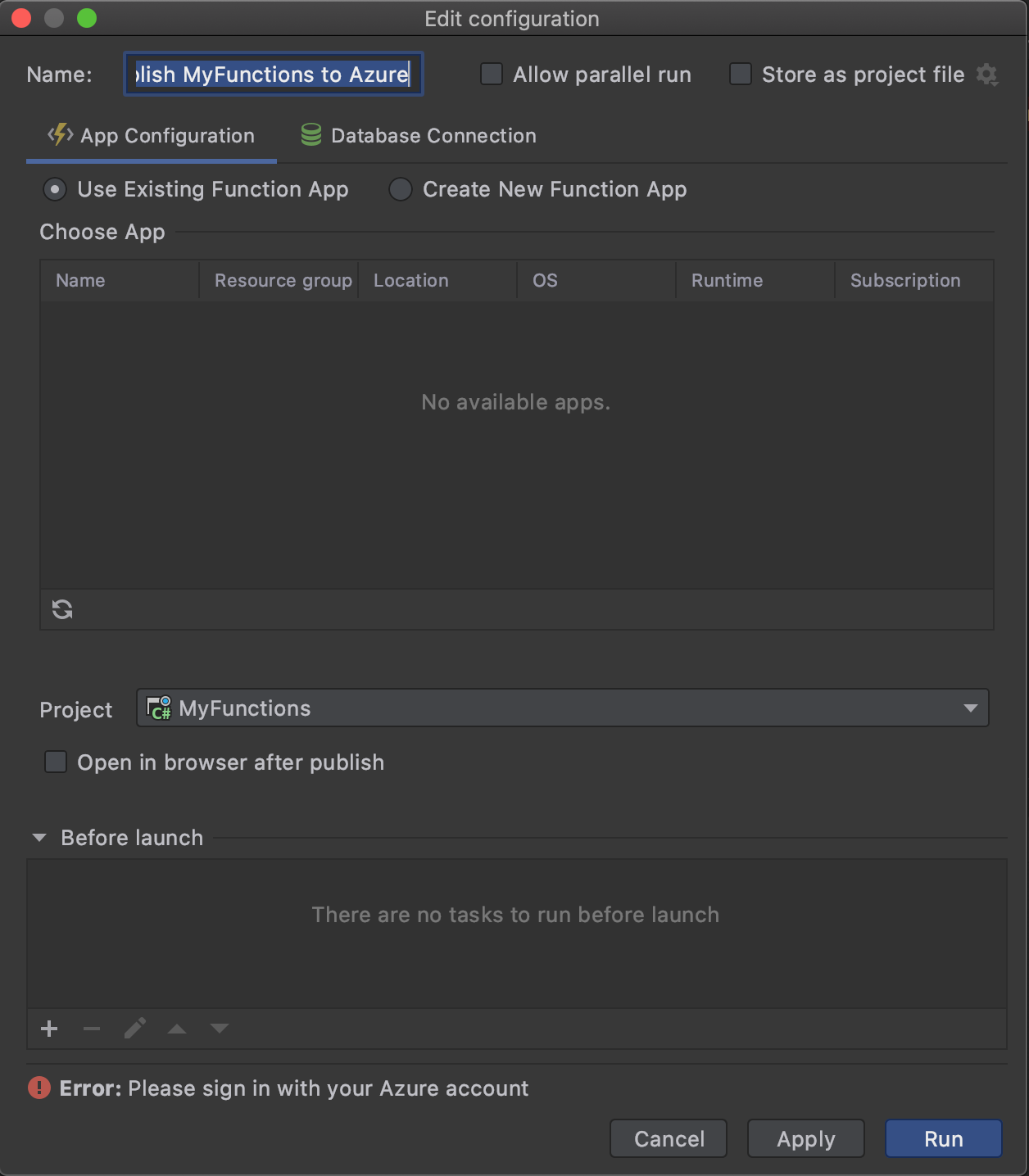The height and width of the screenshot is (1176, 1029).
Task: Click the Apply button
Action: click(x=806, y=1138)
